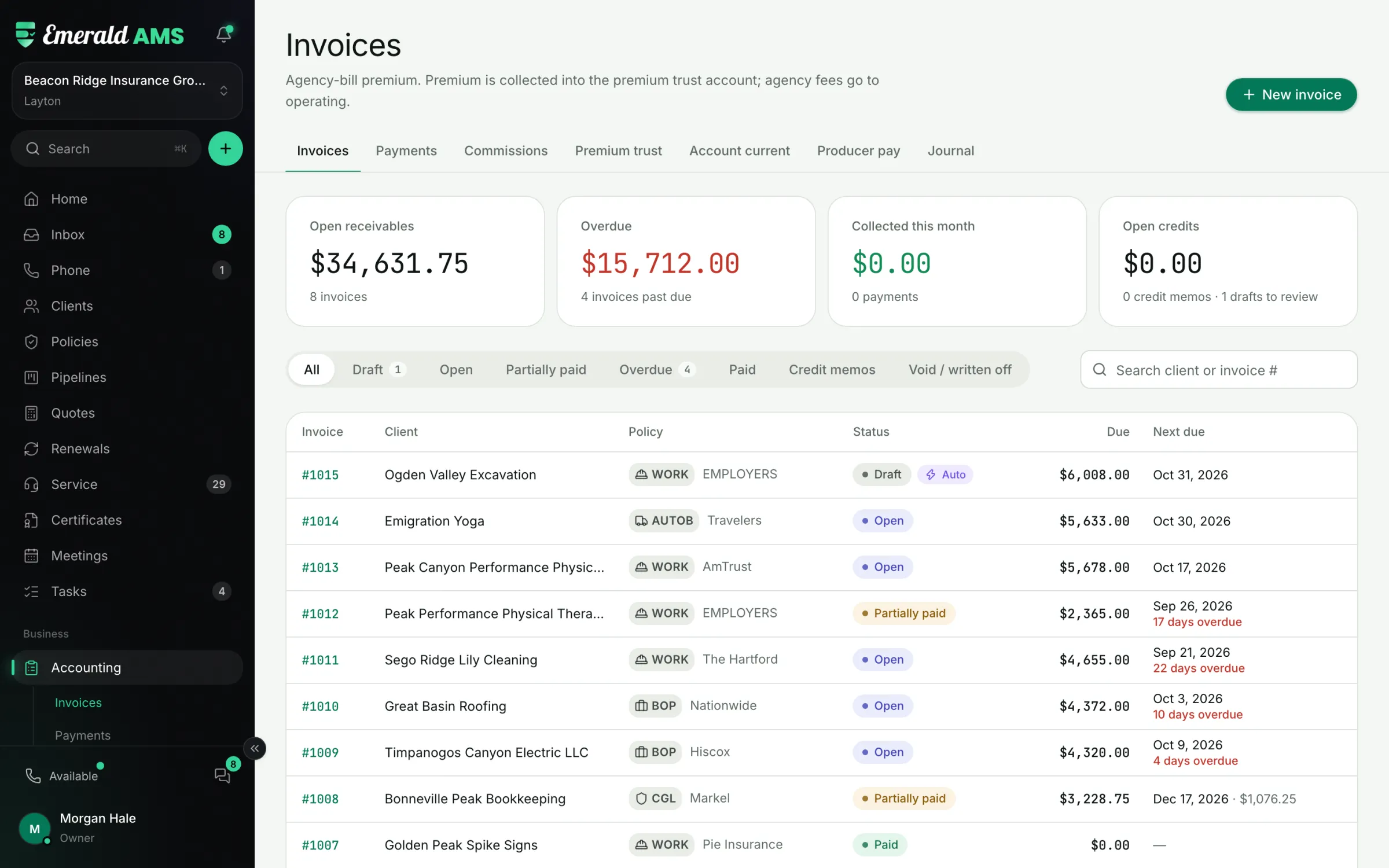Switch to the Payments tab
The image size is (1389, 868).
406,150
